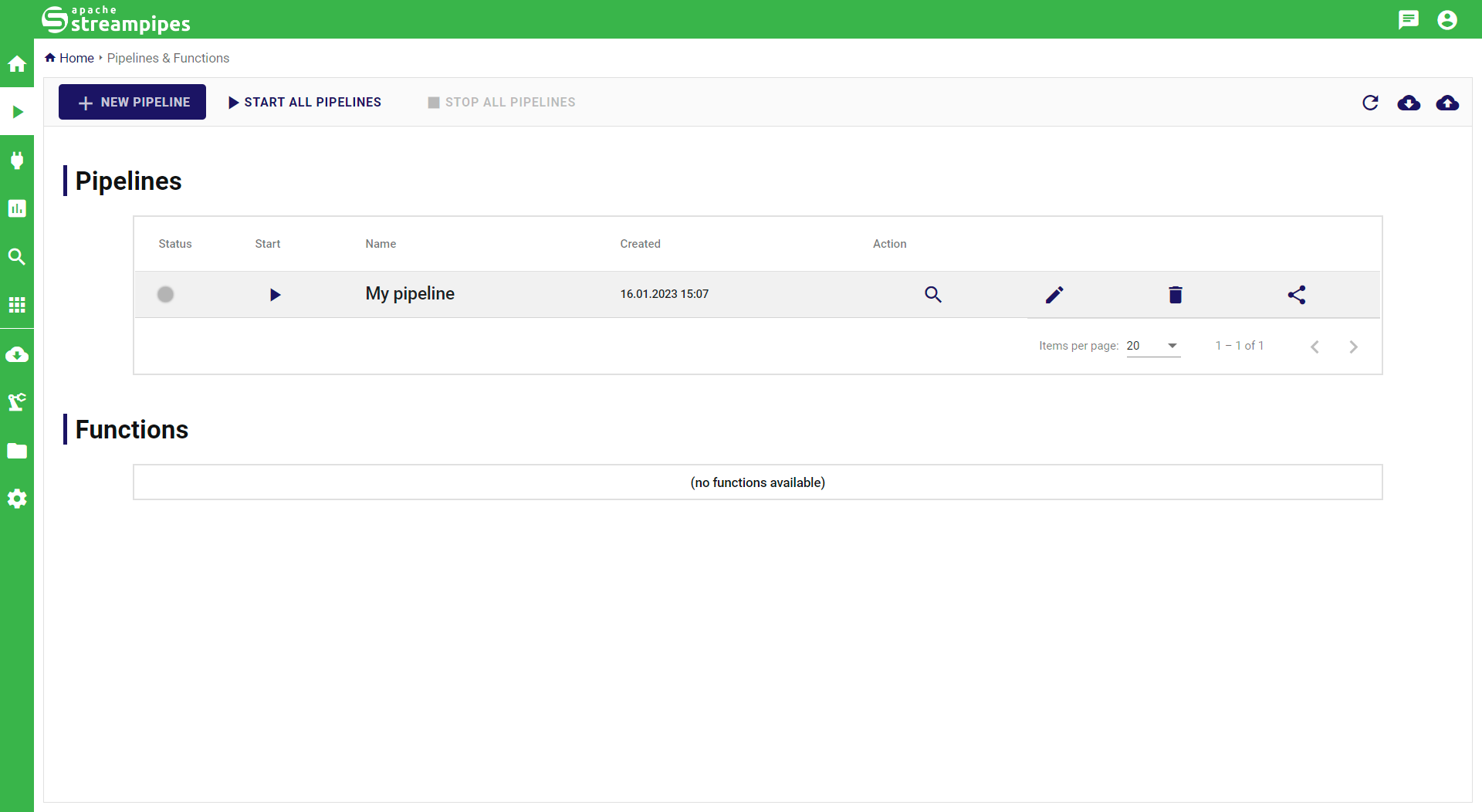The height and width of the screenshot is (812, 1482).
Task: Refresh the pipelines list
Action: 1370,103
